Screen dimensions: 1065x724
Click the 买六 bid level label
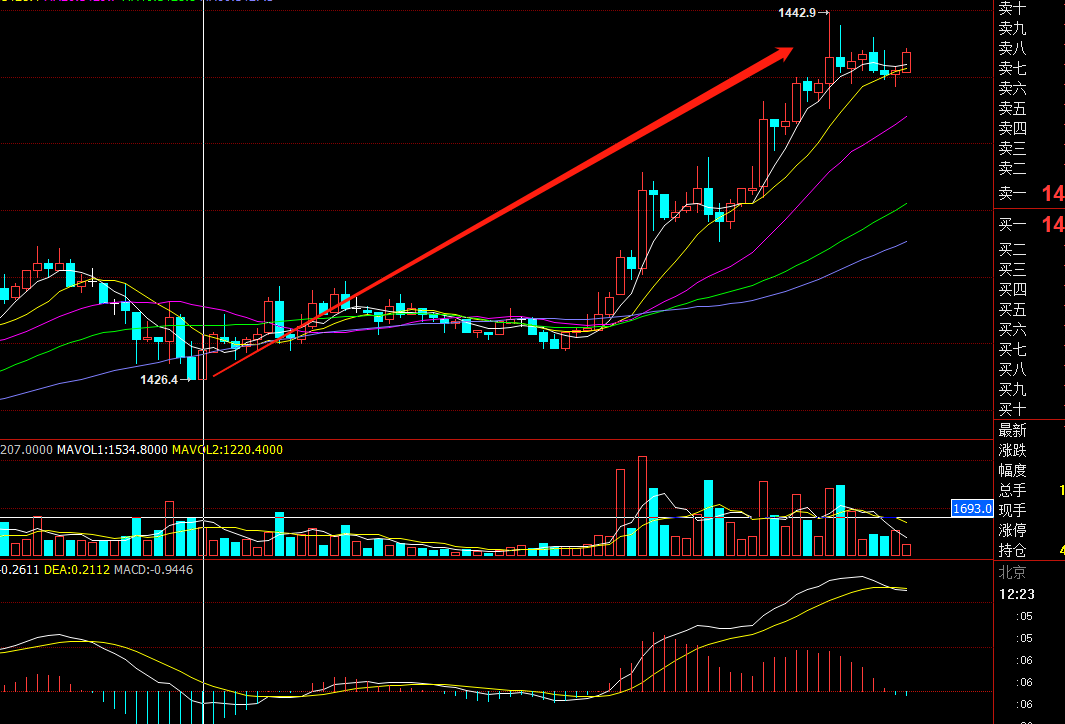click(x=1013, y=330)
